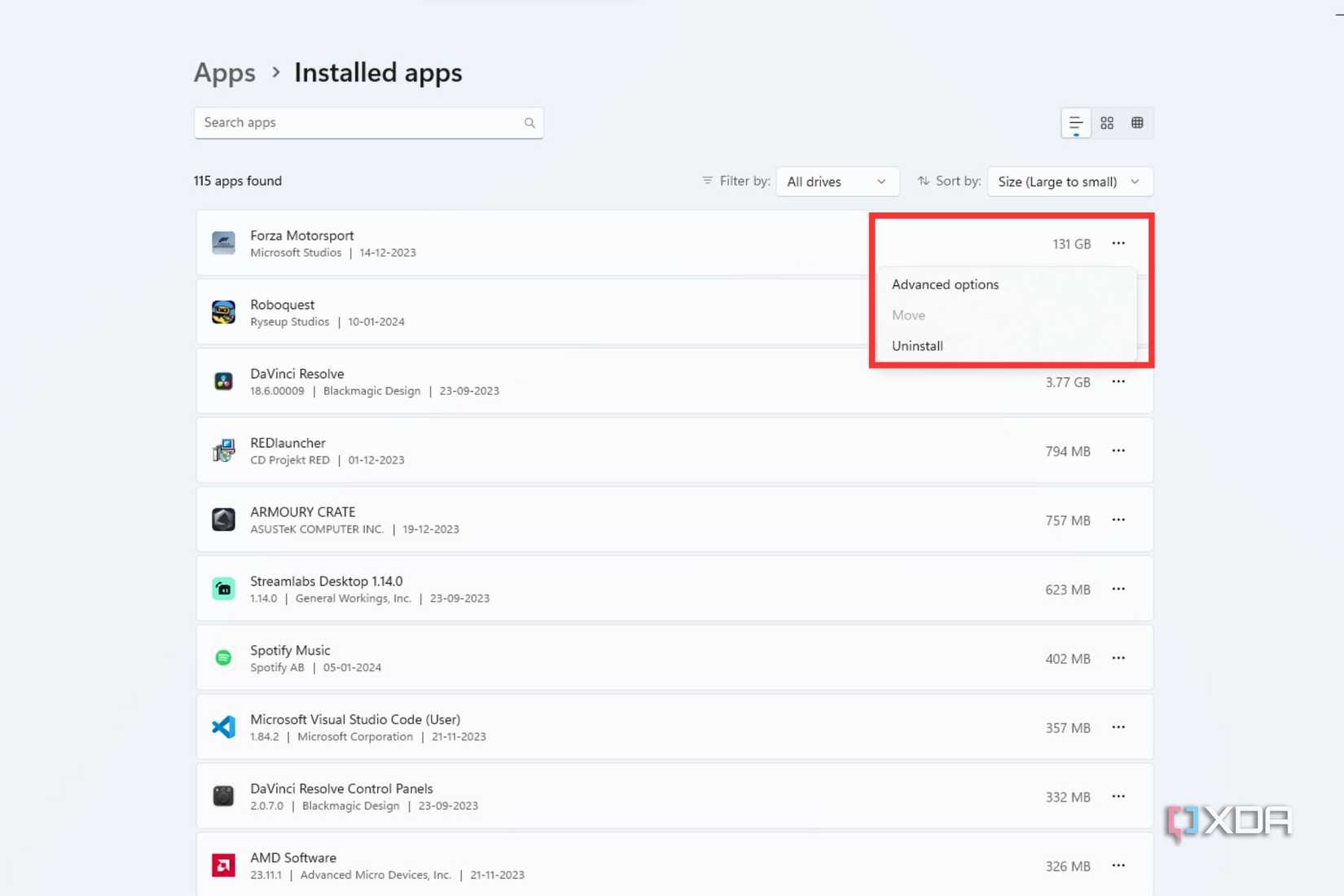Click the Spotify Music app icon

[223, 657]
